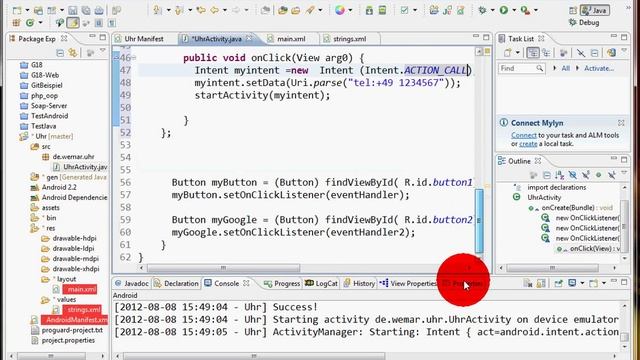Toggle alphabetical Sort in Outline toolbar
This screenshot has height=360, width=640.
(x=560, y=175)
